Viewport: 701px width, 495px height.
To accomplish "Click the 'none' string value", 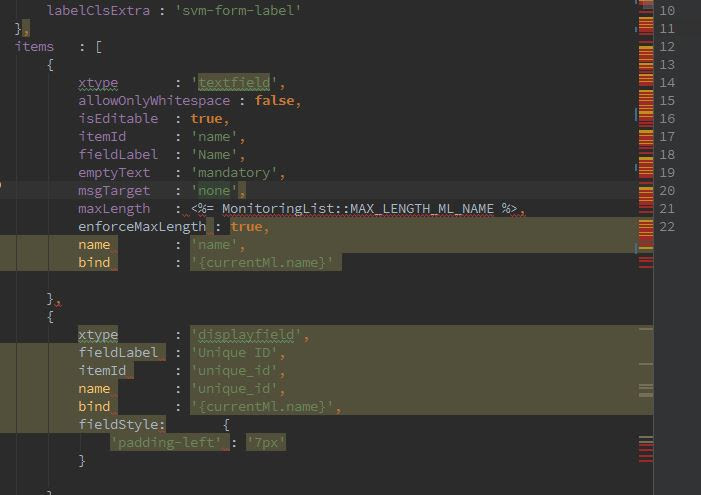I will [214, 190].
